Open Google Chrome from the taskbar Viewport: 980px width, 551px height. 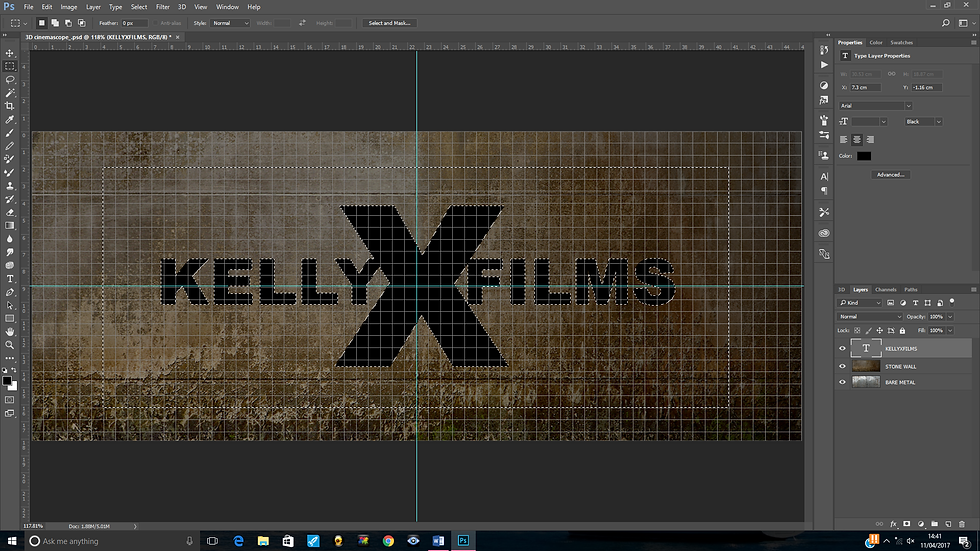(x=388, y=541)
